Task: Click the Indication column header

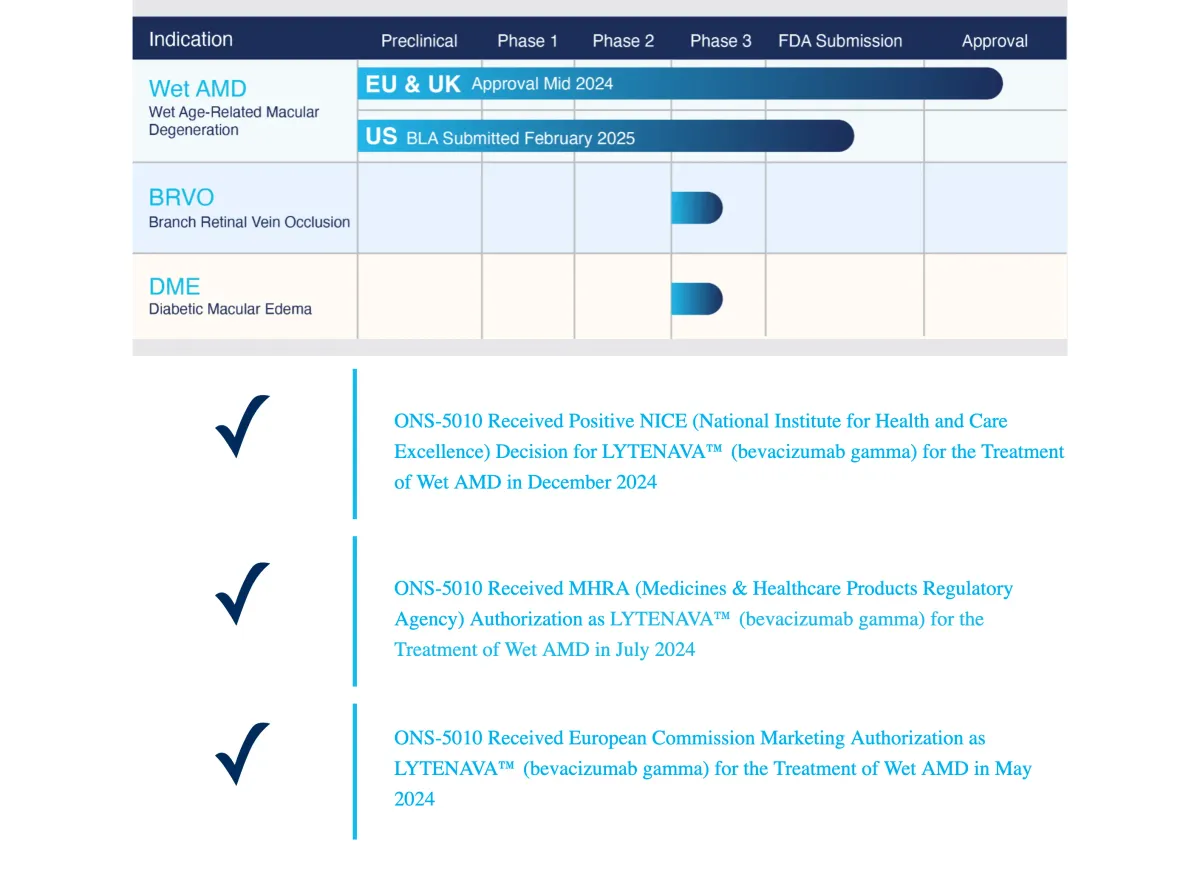Action: [x=191, y=40]
